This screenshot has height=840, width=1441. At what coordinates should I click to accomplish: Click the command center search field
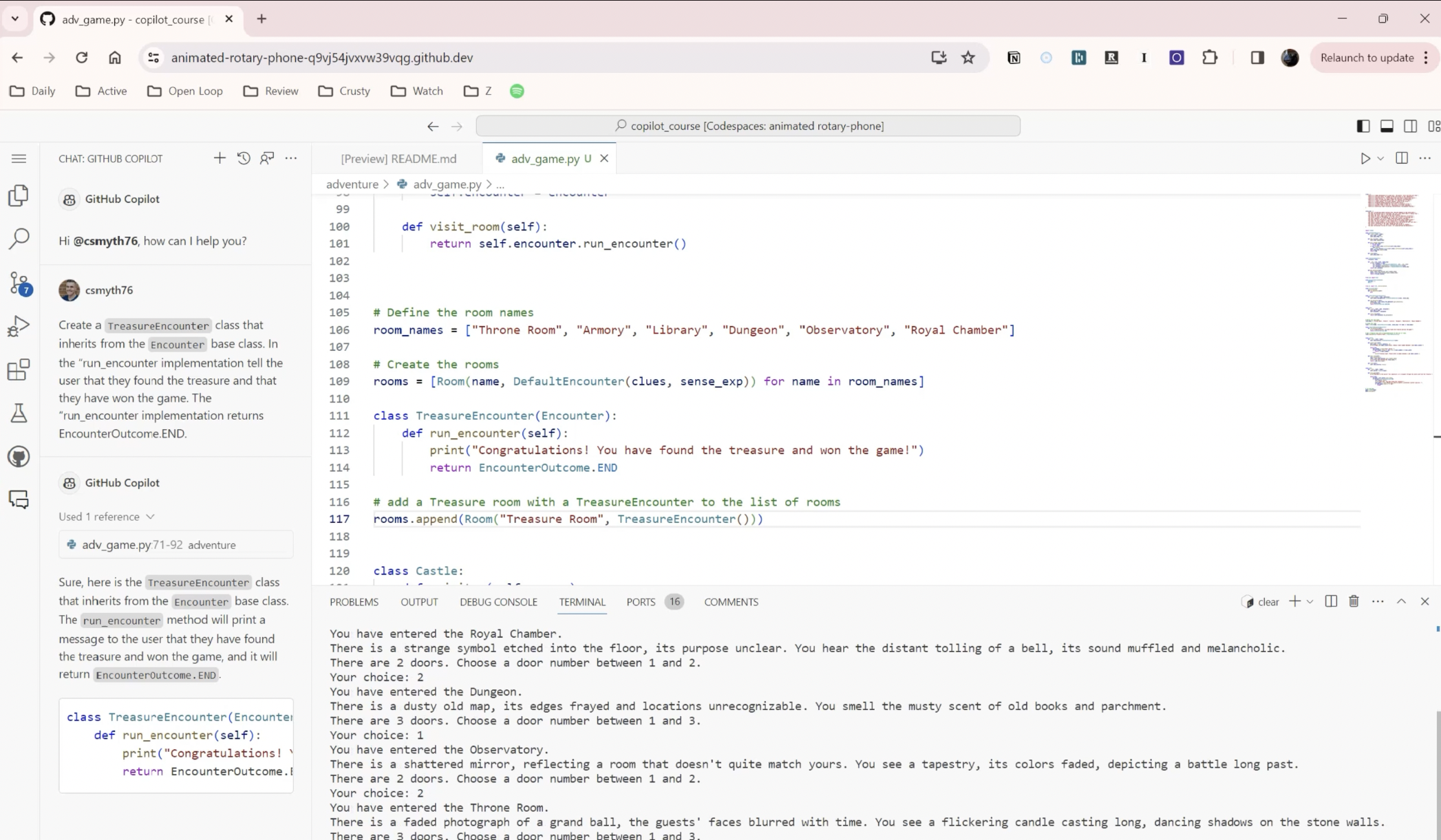[748, 126]
